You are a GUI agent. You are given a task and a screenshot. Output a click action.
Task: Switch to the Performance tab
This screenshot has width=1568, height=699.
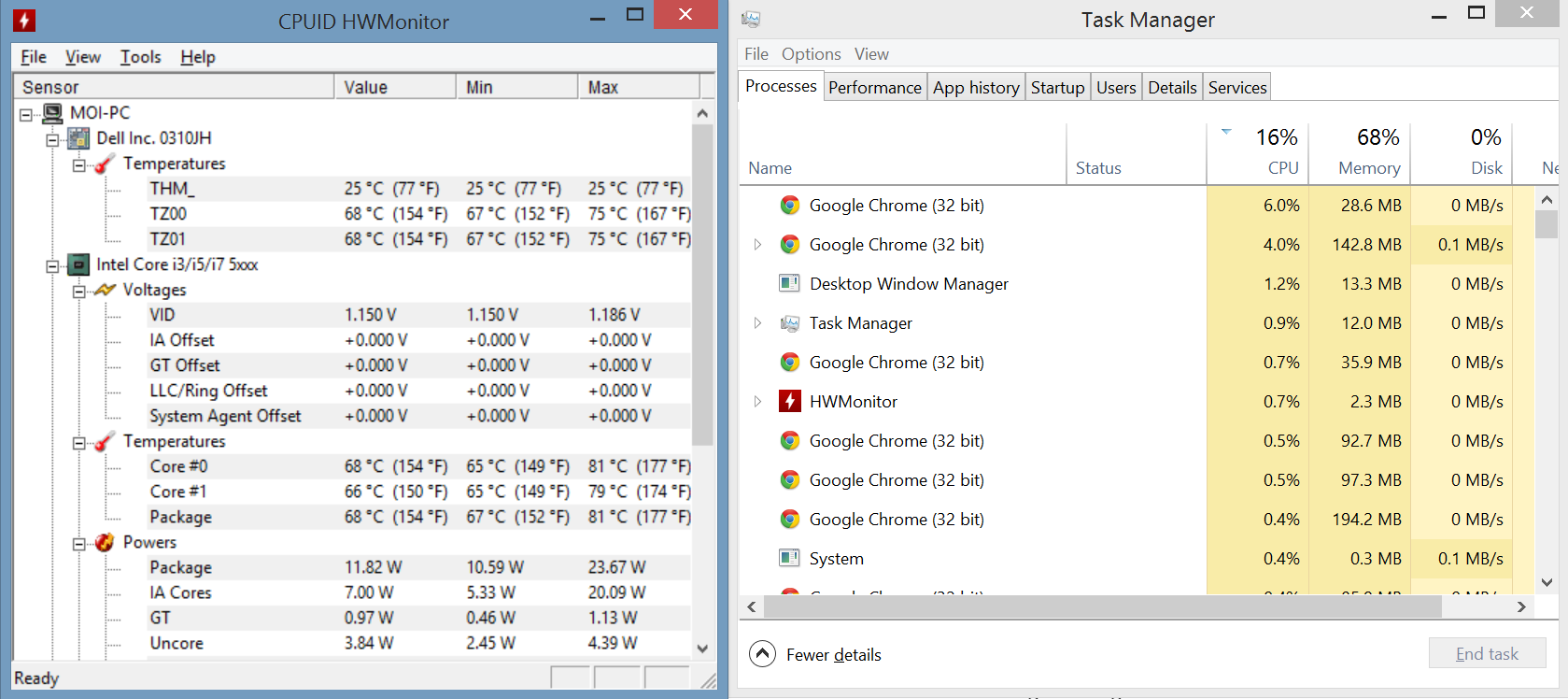point(875,87)
